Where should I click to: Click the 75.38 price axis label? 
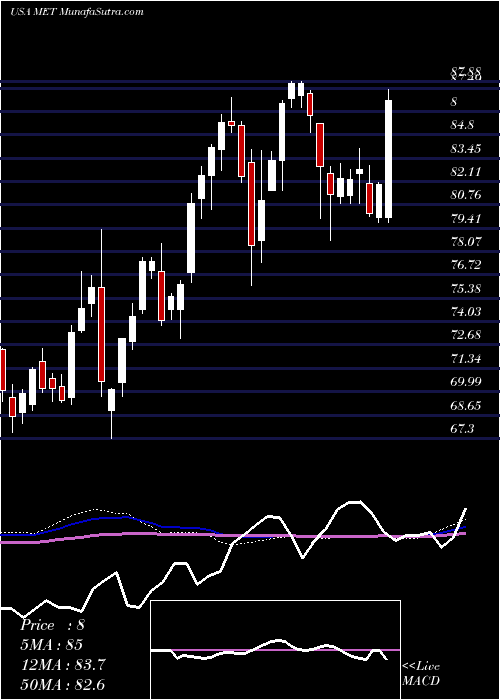click(466, 289)
